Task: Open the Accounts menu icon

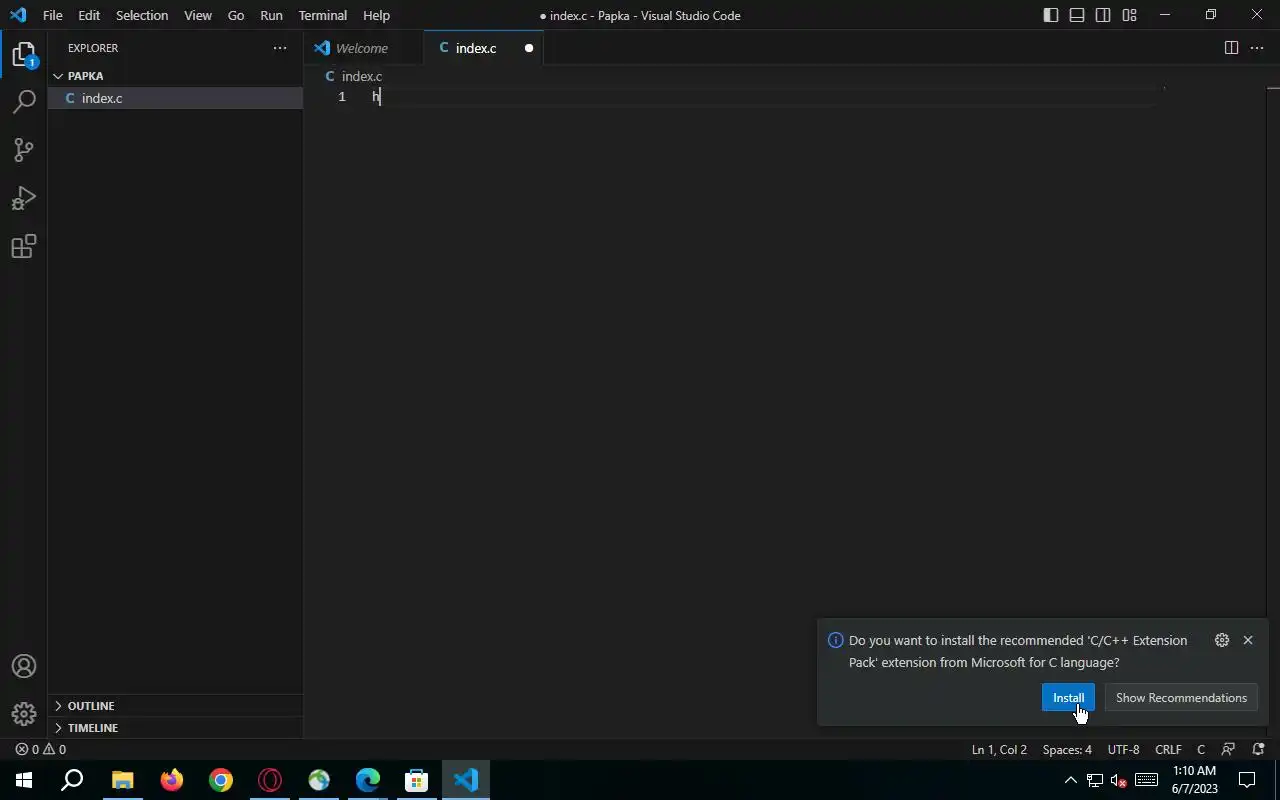Action: [x=24, y=666]
